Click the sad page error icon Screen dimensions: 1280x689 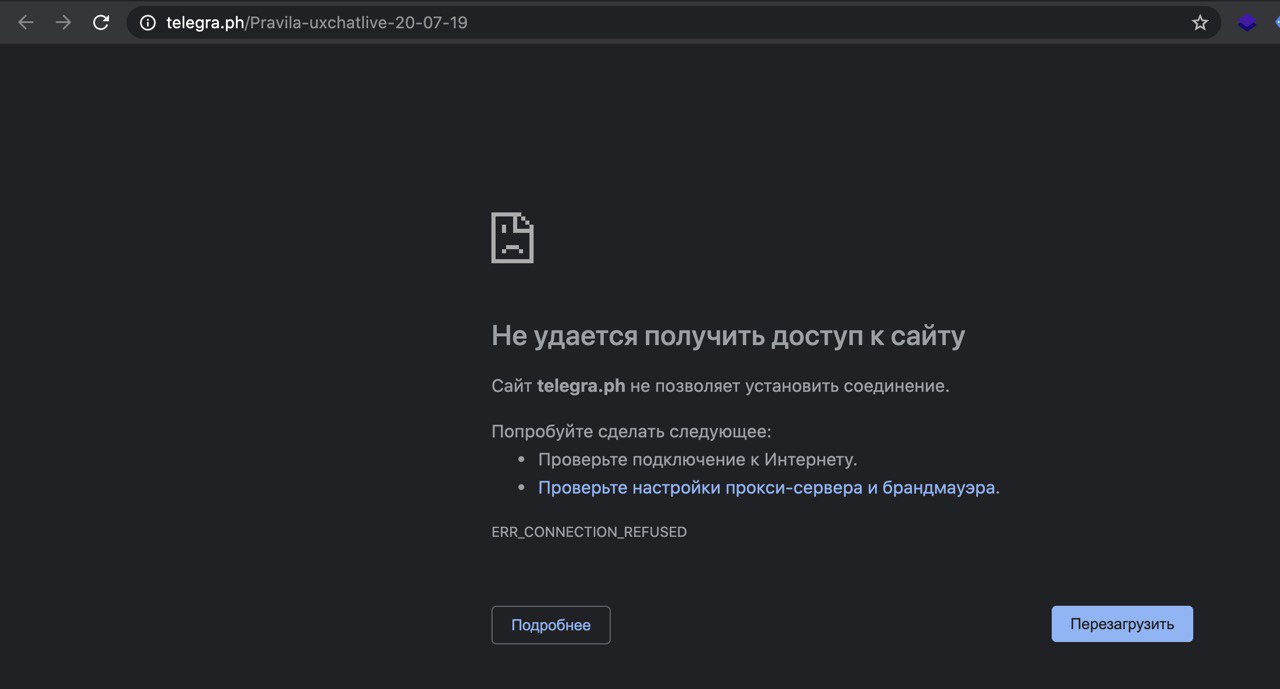[x=512, y=238]
